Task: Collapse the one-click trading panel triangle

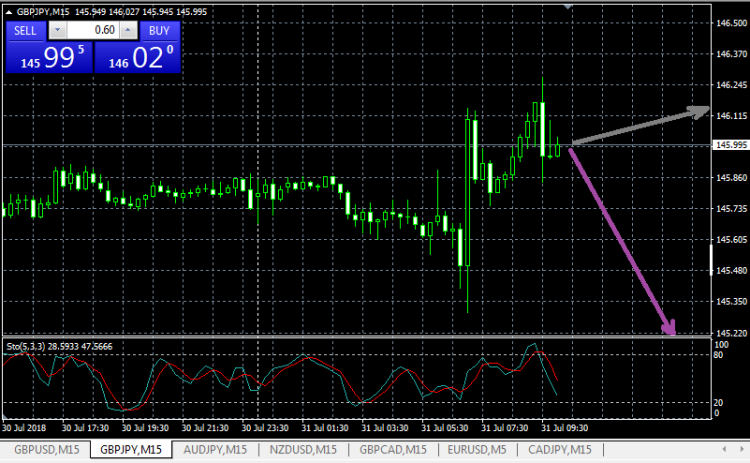Action: 9,12
